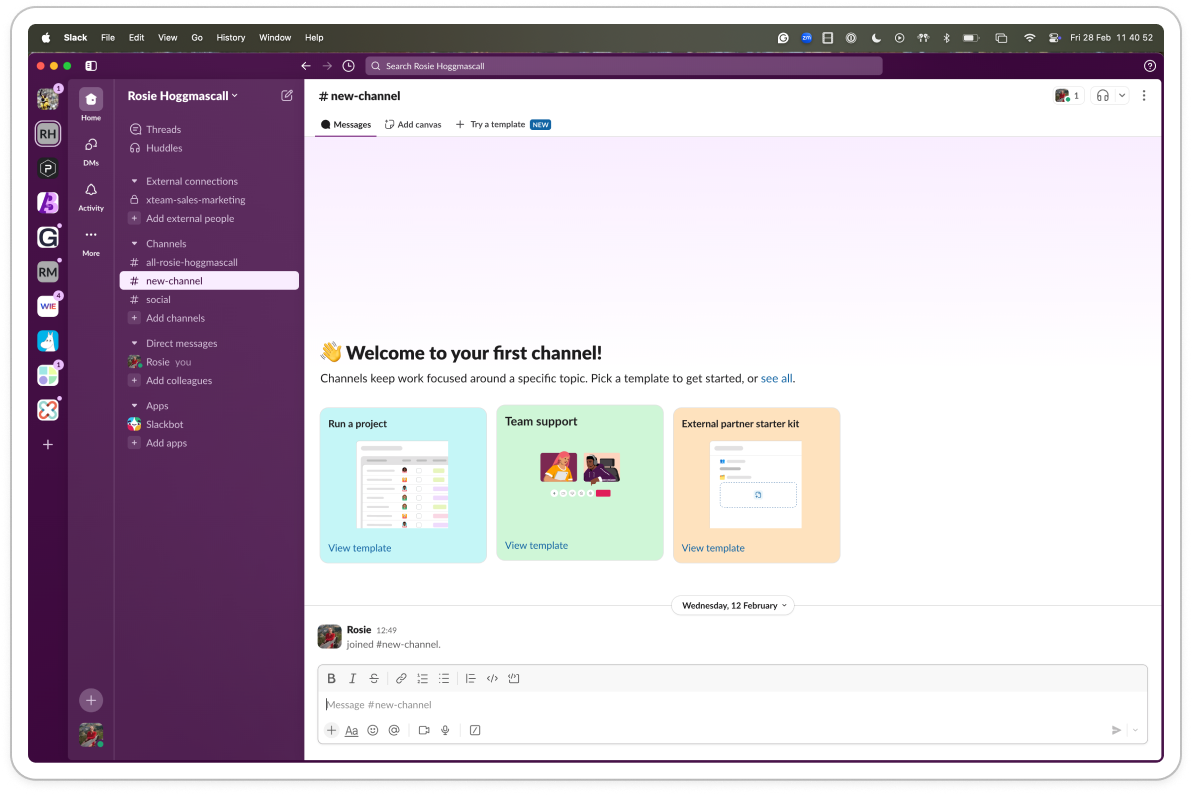Click Add colleagues
The height and width of the screenshot is (795, 1192).
[209, 381]
